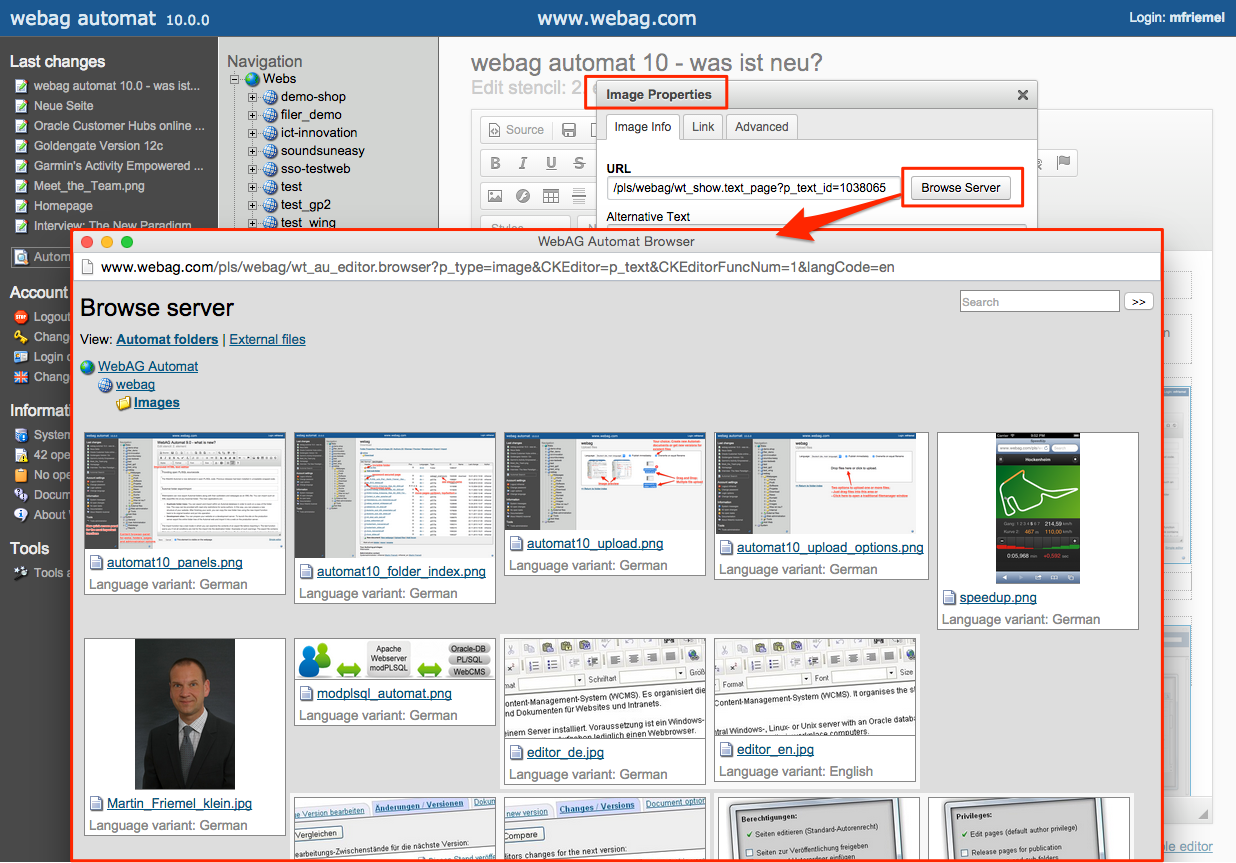Select the speedup.png thumbnail image
Screen dimensions: 1236x863
(x=1038, y=508)
